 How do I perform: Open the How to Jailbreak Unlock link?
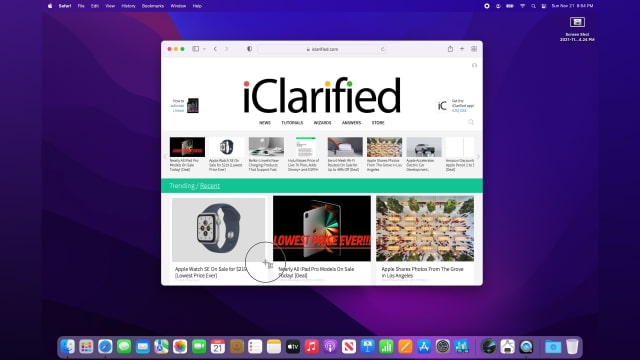click(184, 106)
